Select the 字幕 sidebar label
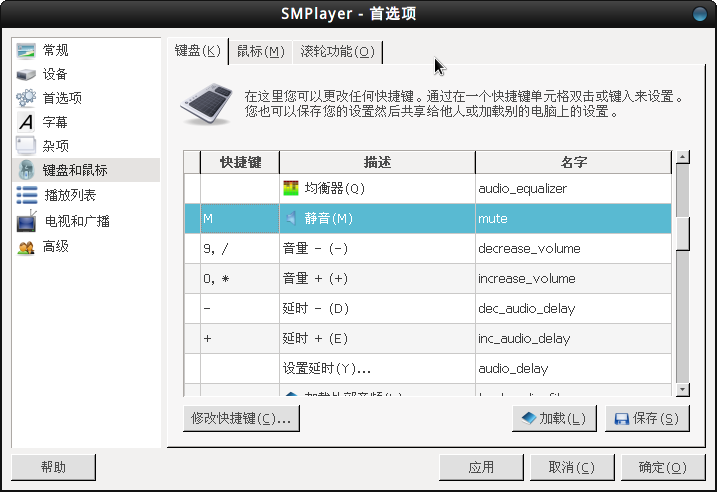The image size is (717, 492). coord(55,122)
